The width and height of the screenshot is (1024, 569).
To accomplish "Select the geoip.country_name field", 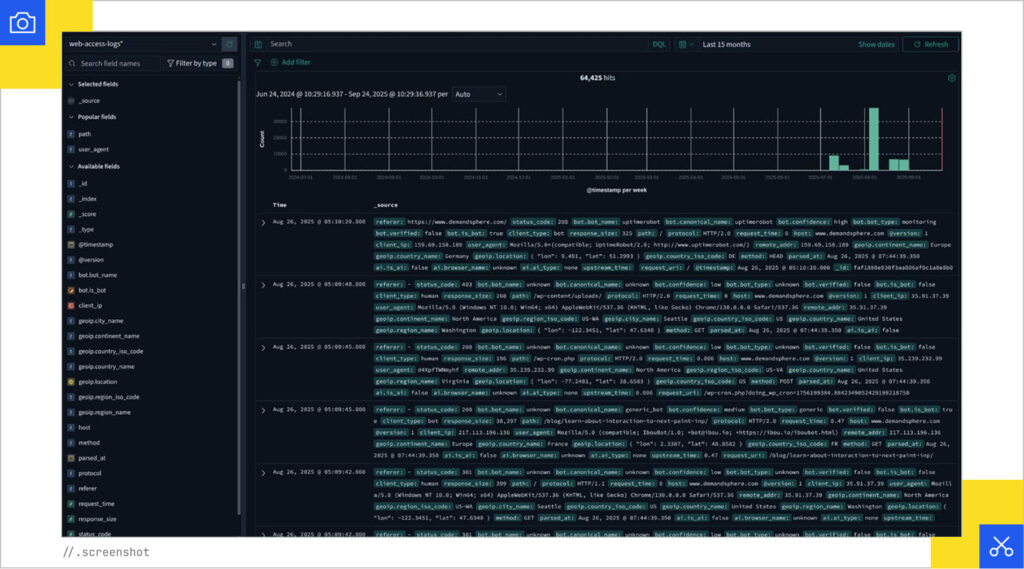I will pyautogui.click(x=106, y=366).
